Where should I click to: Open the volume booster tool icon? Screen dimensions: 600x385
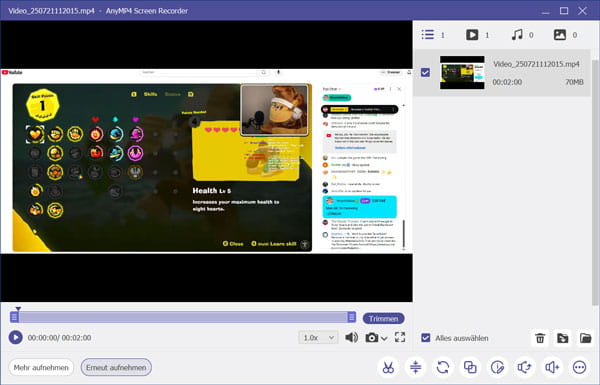[x=552, y=367]
